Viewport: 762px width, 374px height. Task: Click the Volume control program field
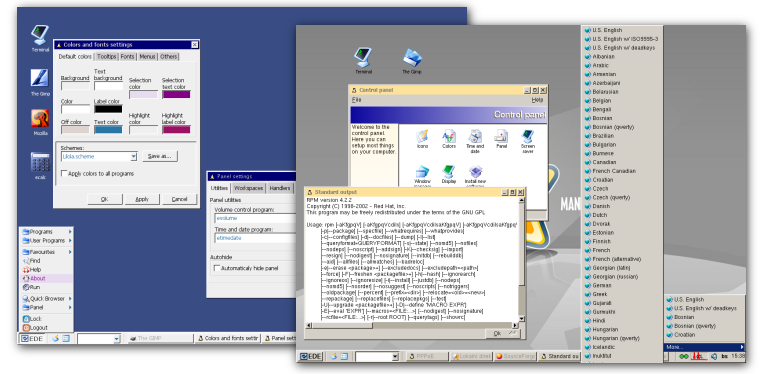click(255, 219)
